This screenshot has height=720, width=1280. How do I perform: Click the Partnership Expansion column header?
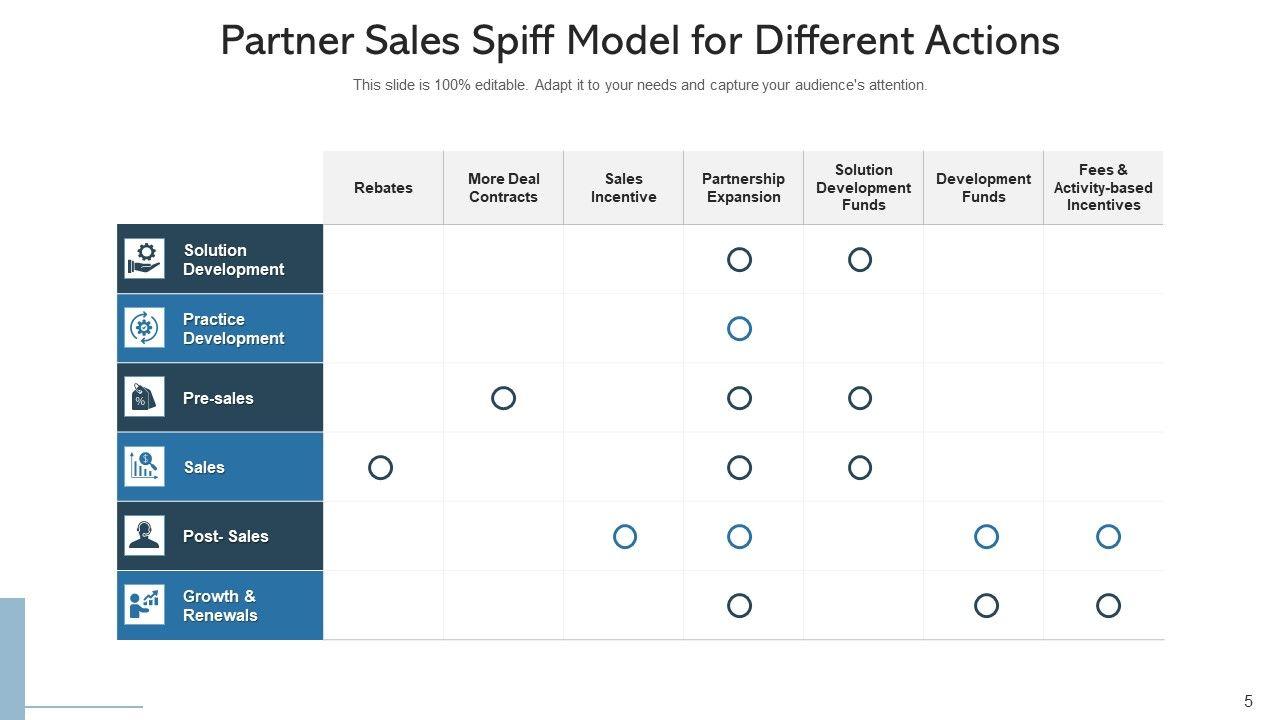(743, 188)
